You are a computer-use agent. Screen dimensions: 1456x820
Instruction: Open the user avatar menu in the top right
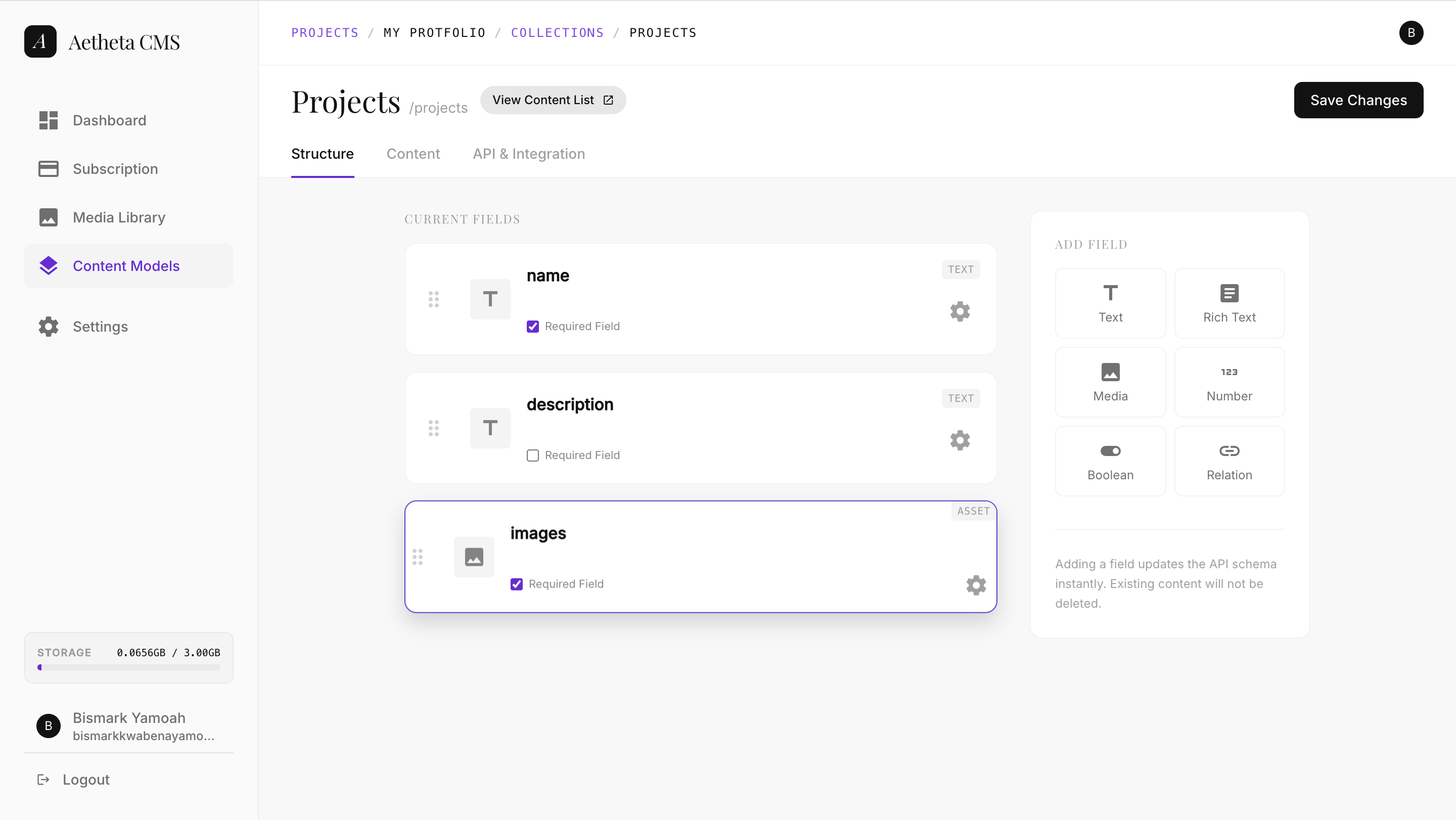pyautogui.click(x=1412, y=32)
